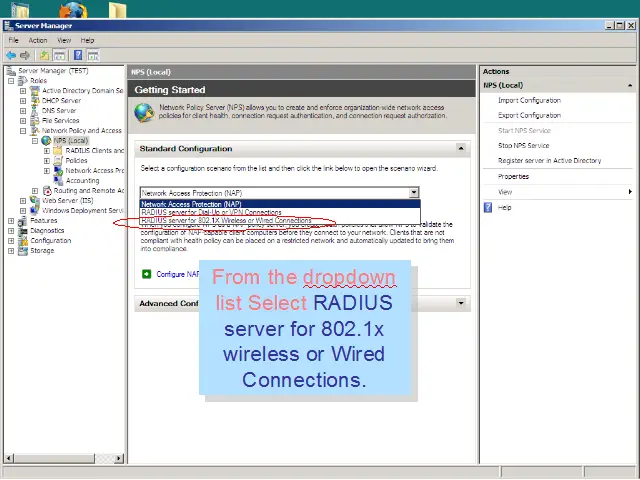Click the Configure NAP link
The height and width of the screenshot is (480, 640).
point(177,274)
